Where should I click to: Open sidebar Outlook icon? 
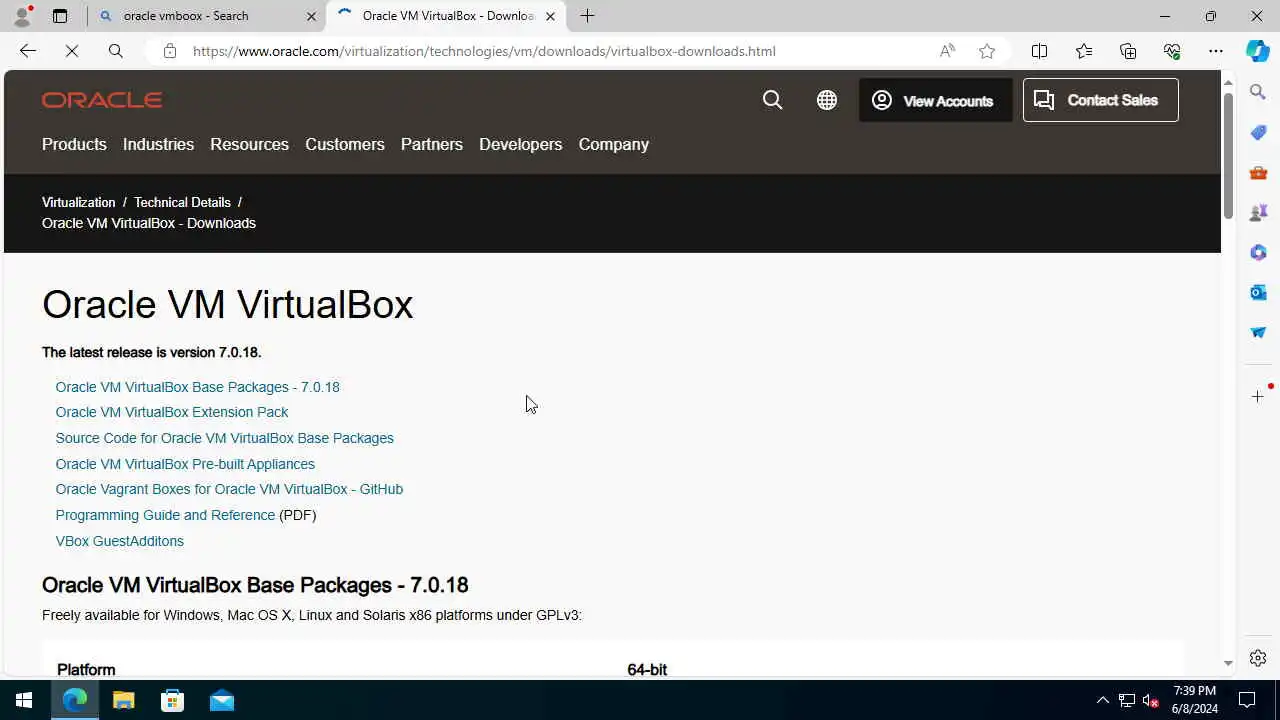[x=1258, y=292]
